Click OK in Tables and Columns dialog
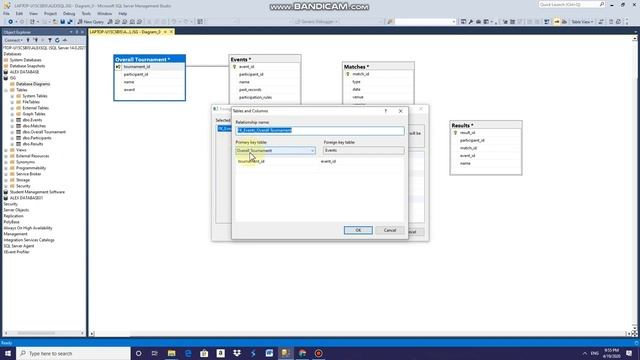The width and height of the screenshot is (640, 360). (x=358, y=230)
